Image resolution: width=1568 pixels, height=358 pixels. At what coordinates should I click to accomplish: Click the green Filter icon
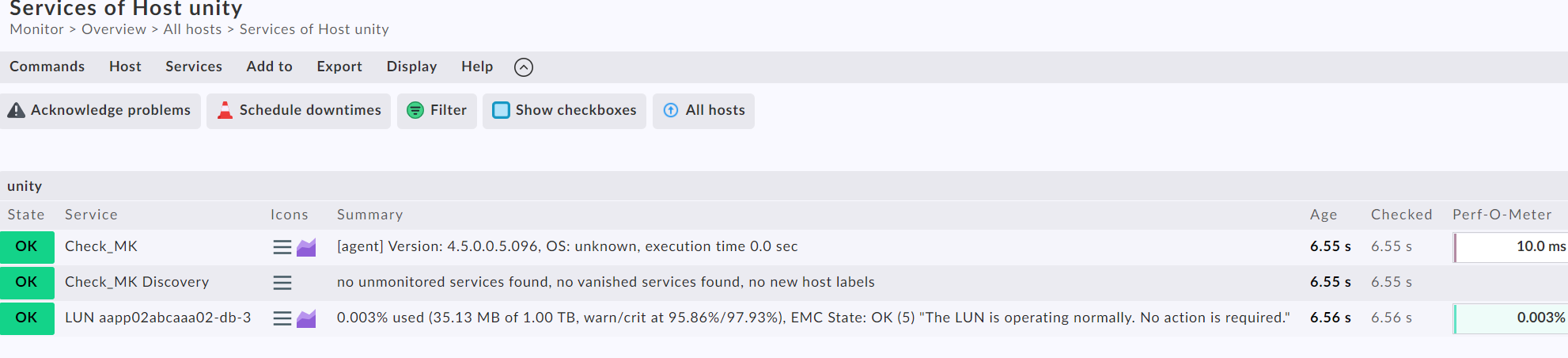pos(415,111)
